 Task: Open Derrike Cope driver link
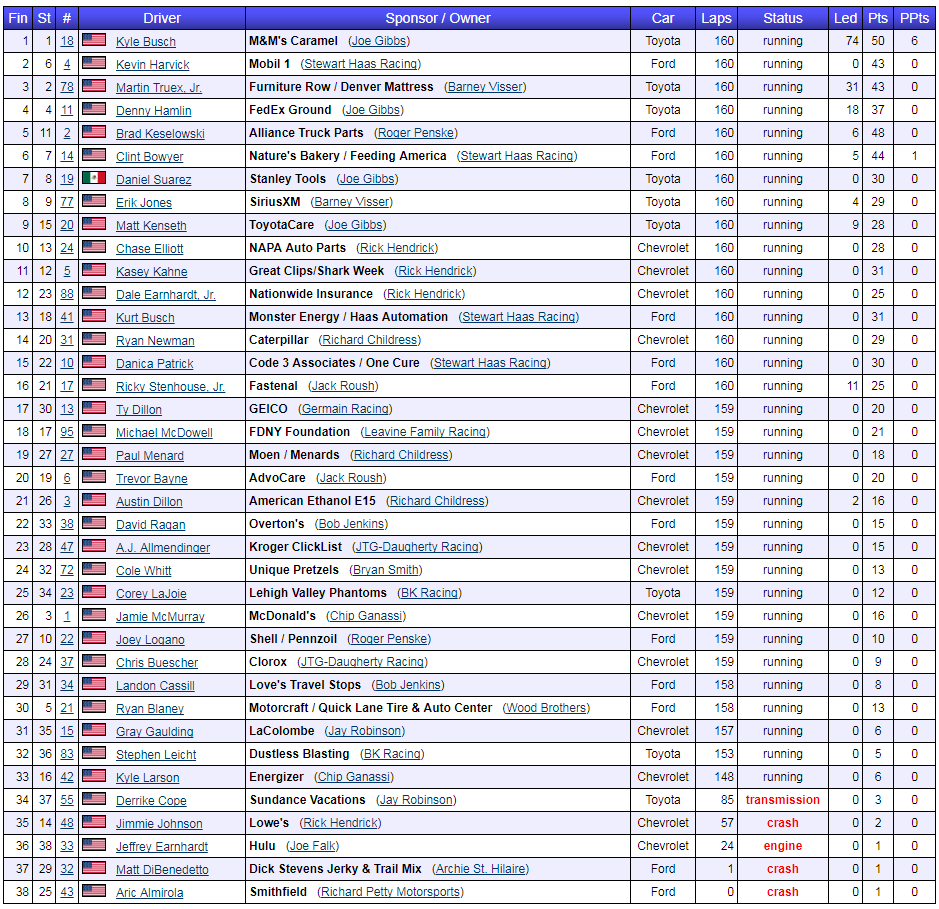[151, 801]
